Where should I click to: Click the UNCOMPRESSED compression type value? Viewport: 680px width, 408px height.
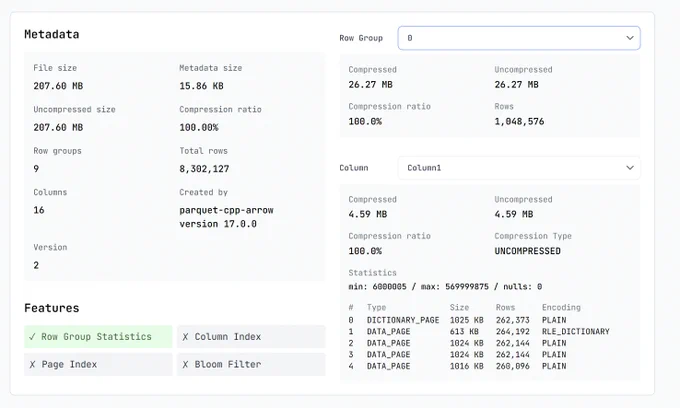pos(527,251)
